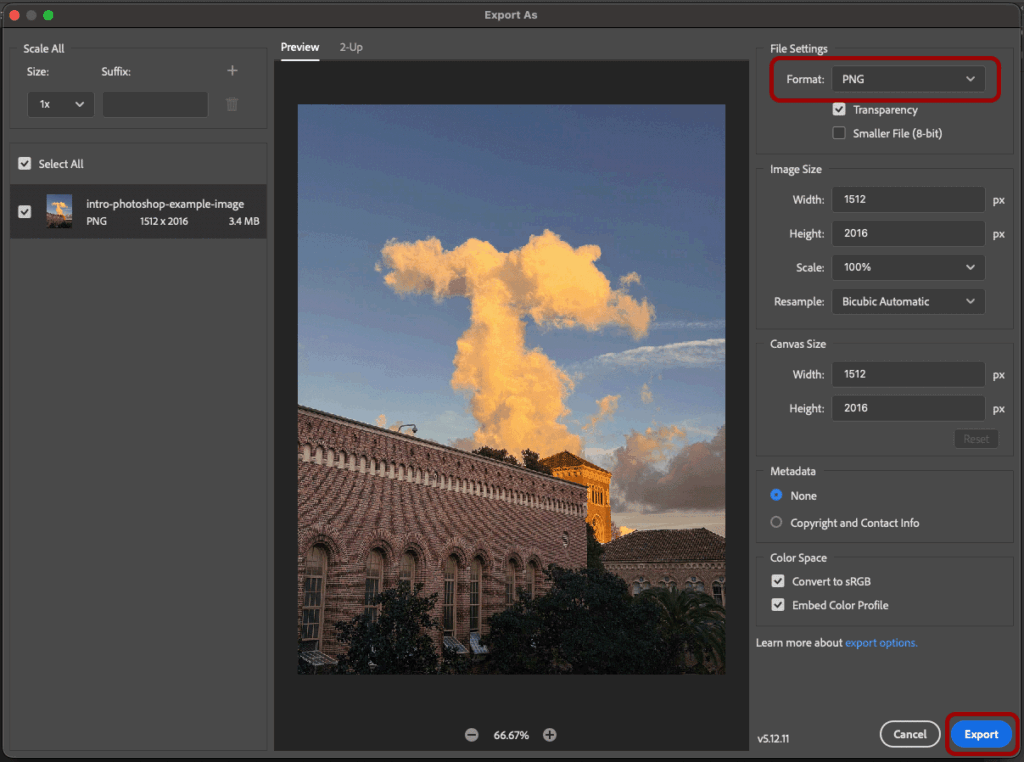Expand the Scale 100% dropdown
Screen dimensions: 1024x762
pos(908,267)
